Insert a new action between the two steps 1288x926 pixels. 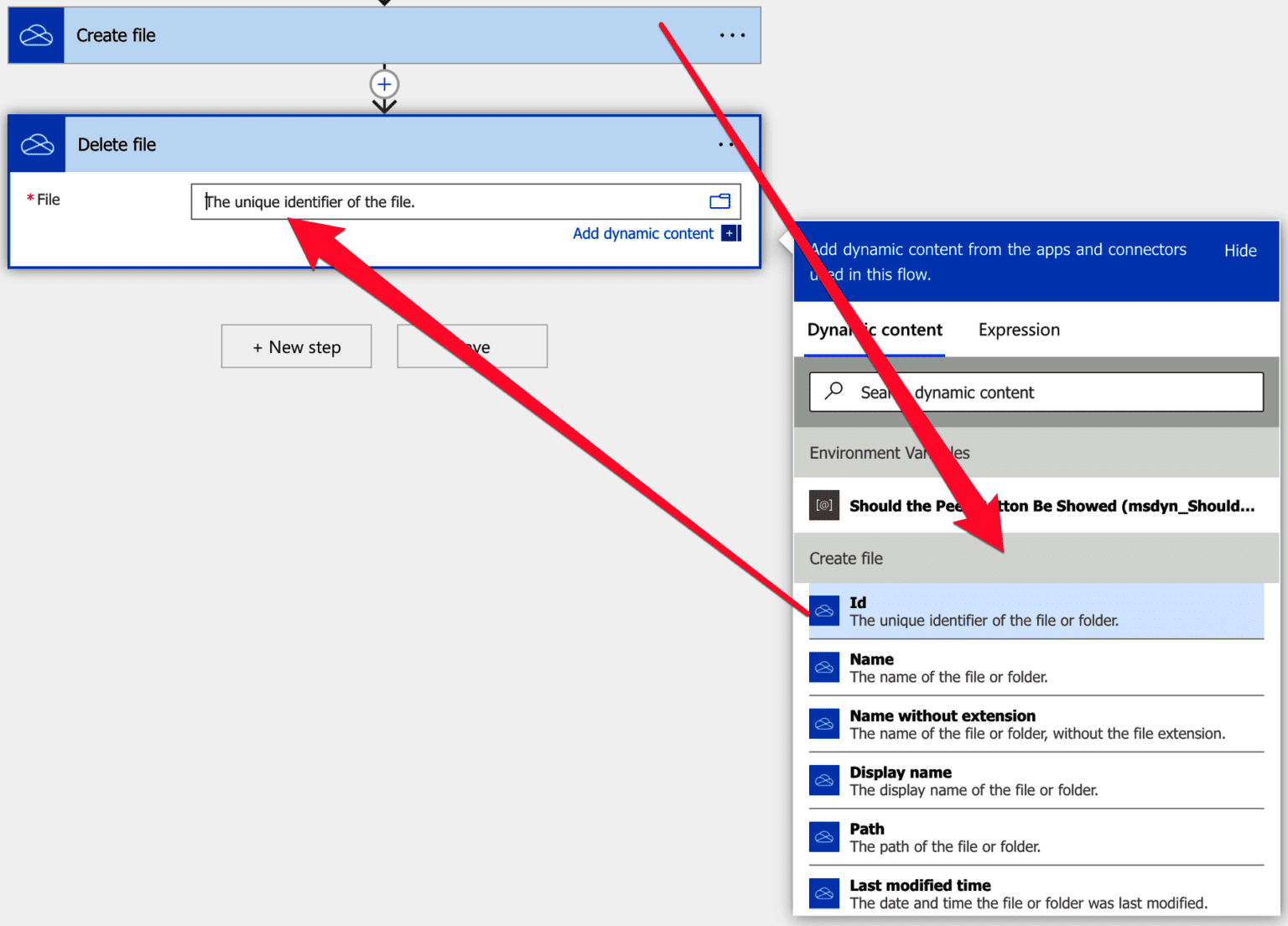[384, 84]
